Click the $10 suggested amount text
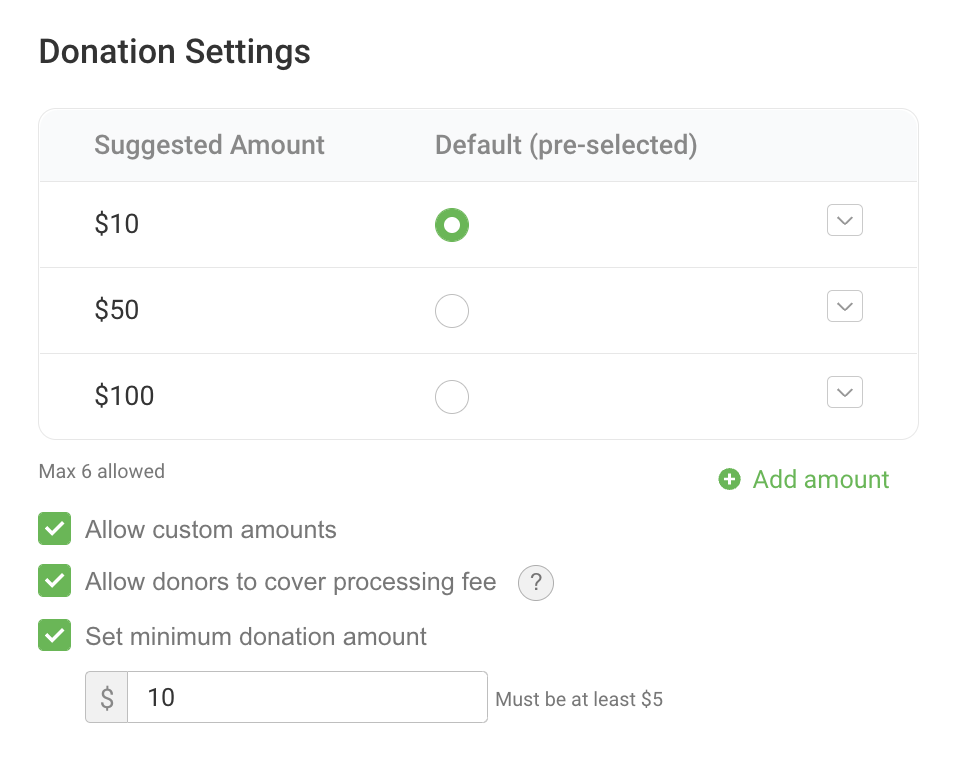 pyautogui.click(x=117, y=224)
